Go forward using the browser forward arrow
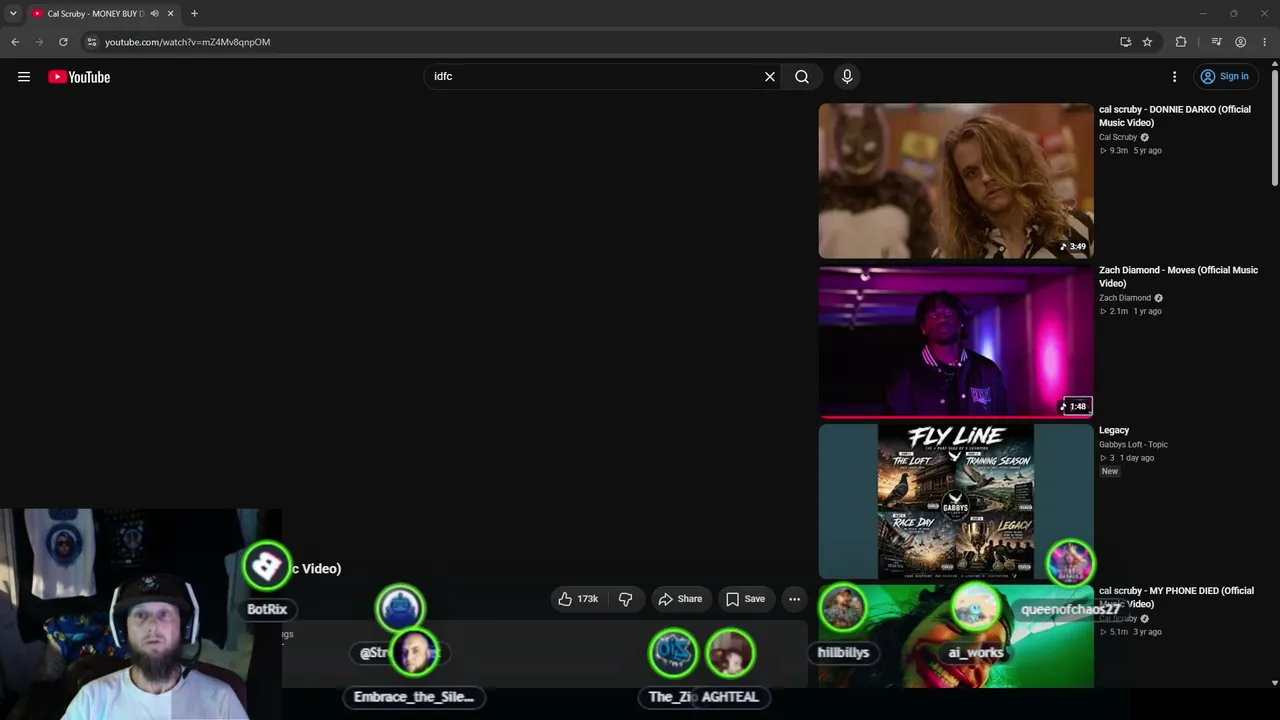 point(39,42)
